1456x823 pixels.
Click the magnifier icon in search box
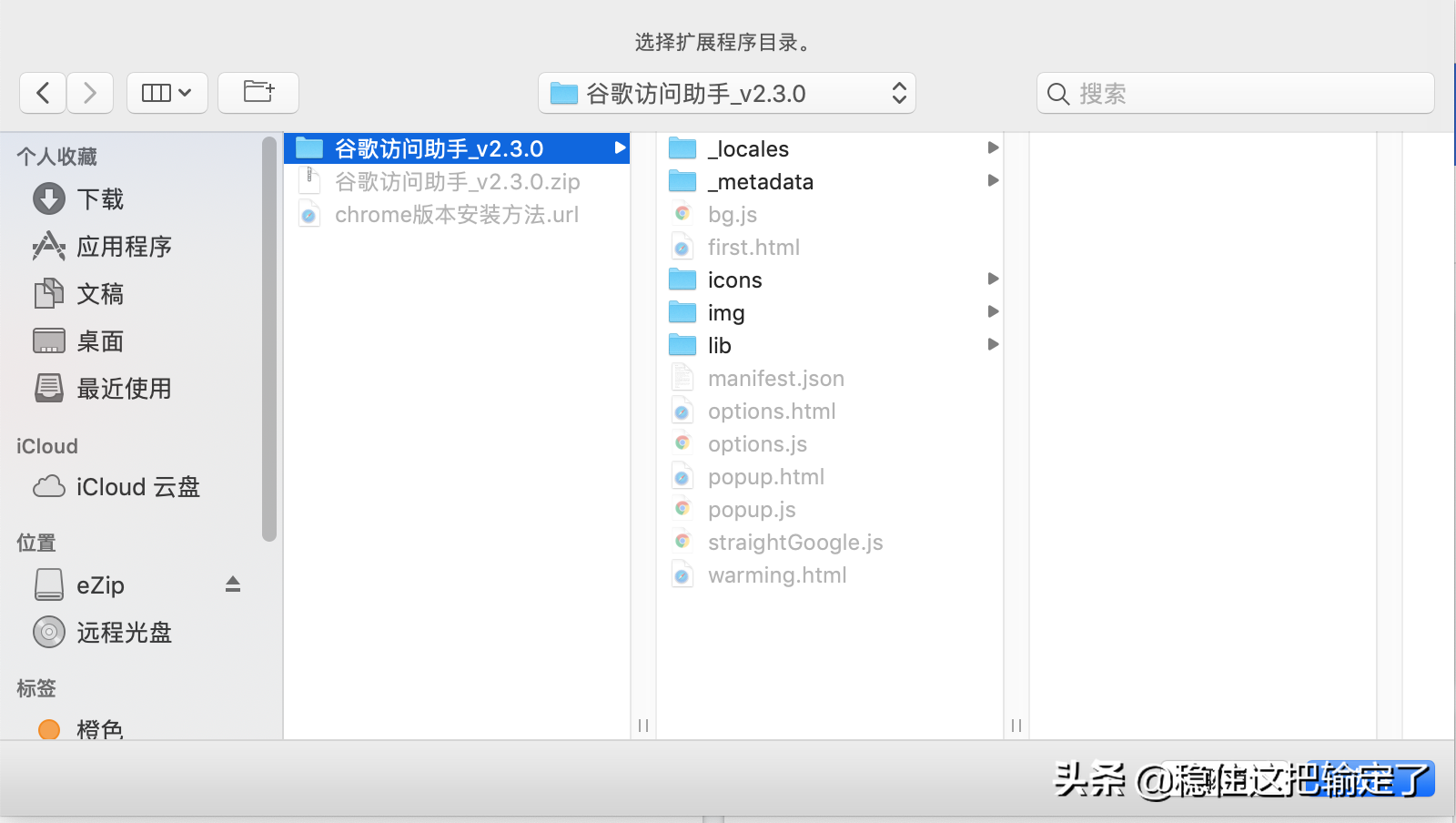(1058, 94)
